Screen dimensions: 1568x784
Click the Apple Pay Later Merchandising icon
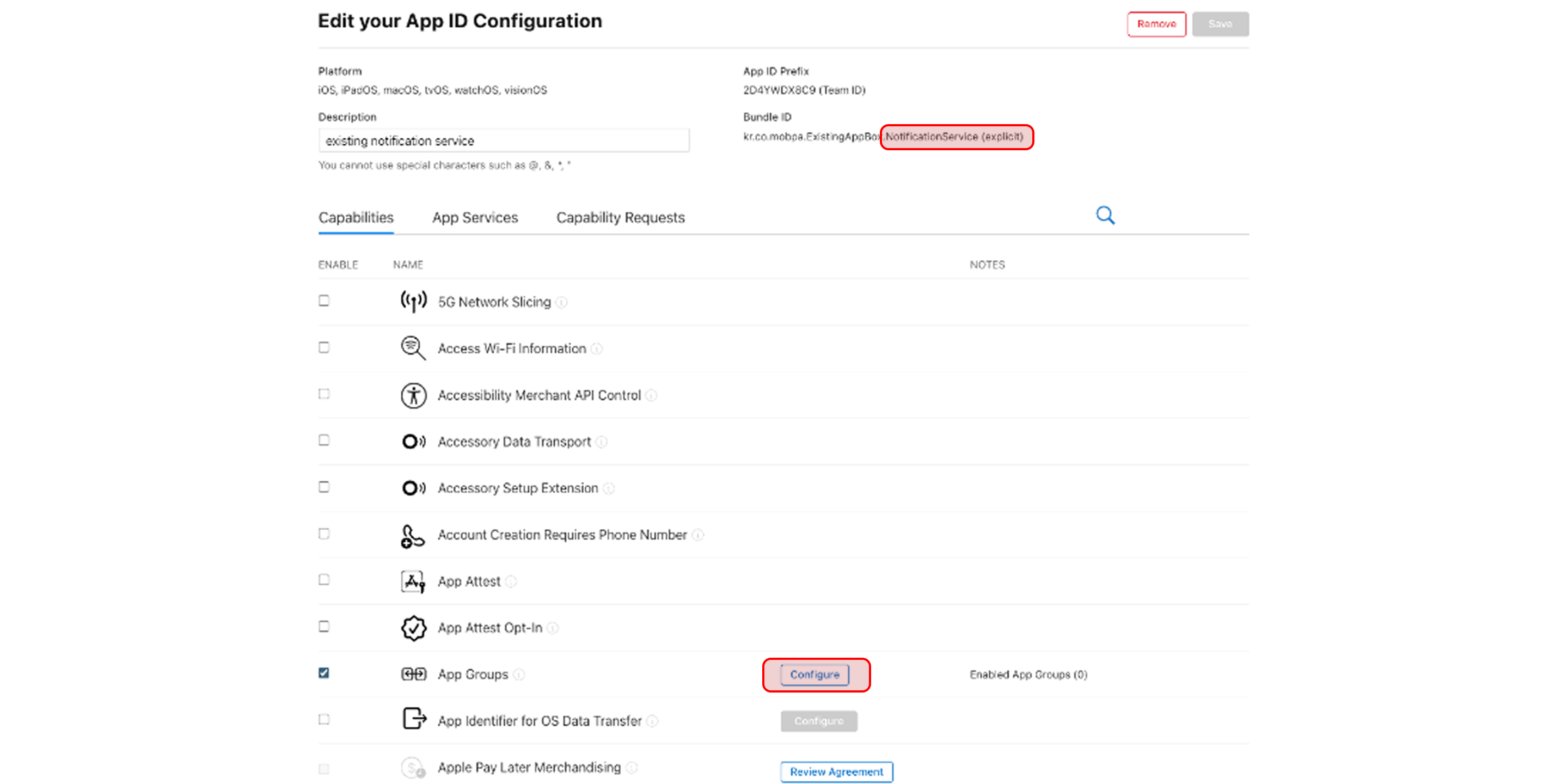point(413,768)
